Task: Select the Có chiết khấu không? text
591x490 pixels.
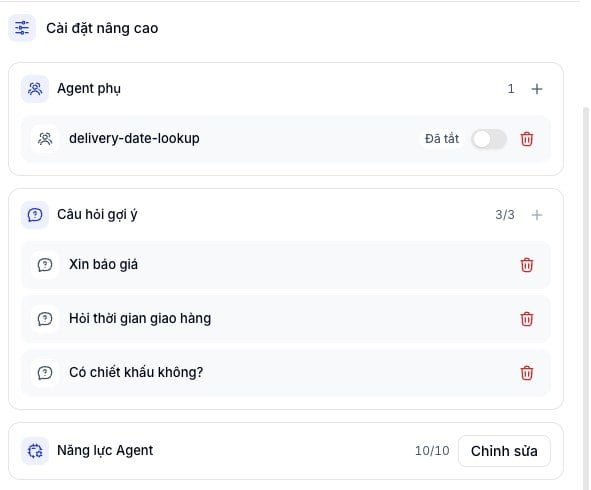Action: click(136, 372)
